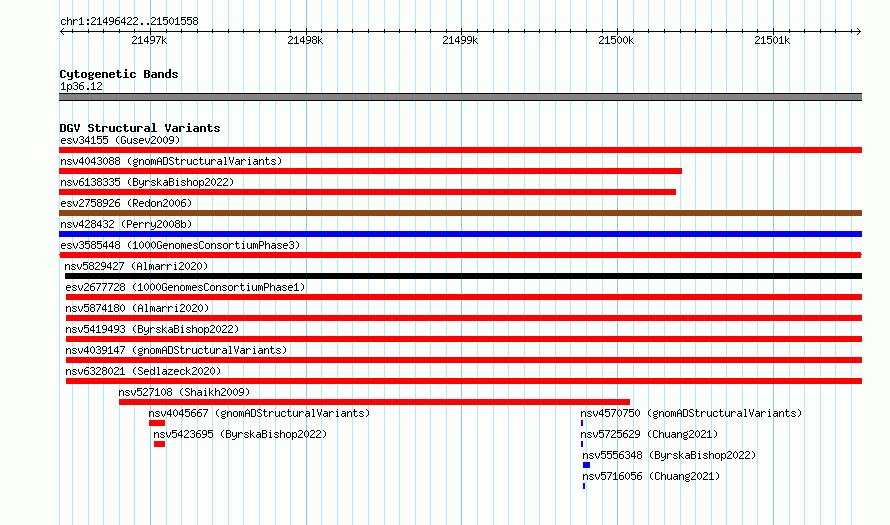Click nsv5829427 (Almarri2020) label
Image resolution: width=890 pixels, height=525 pixels.
pos(136,266)
